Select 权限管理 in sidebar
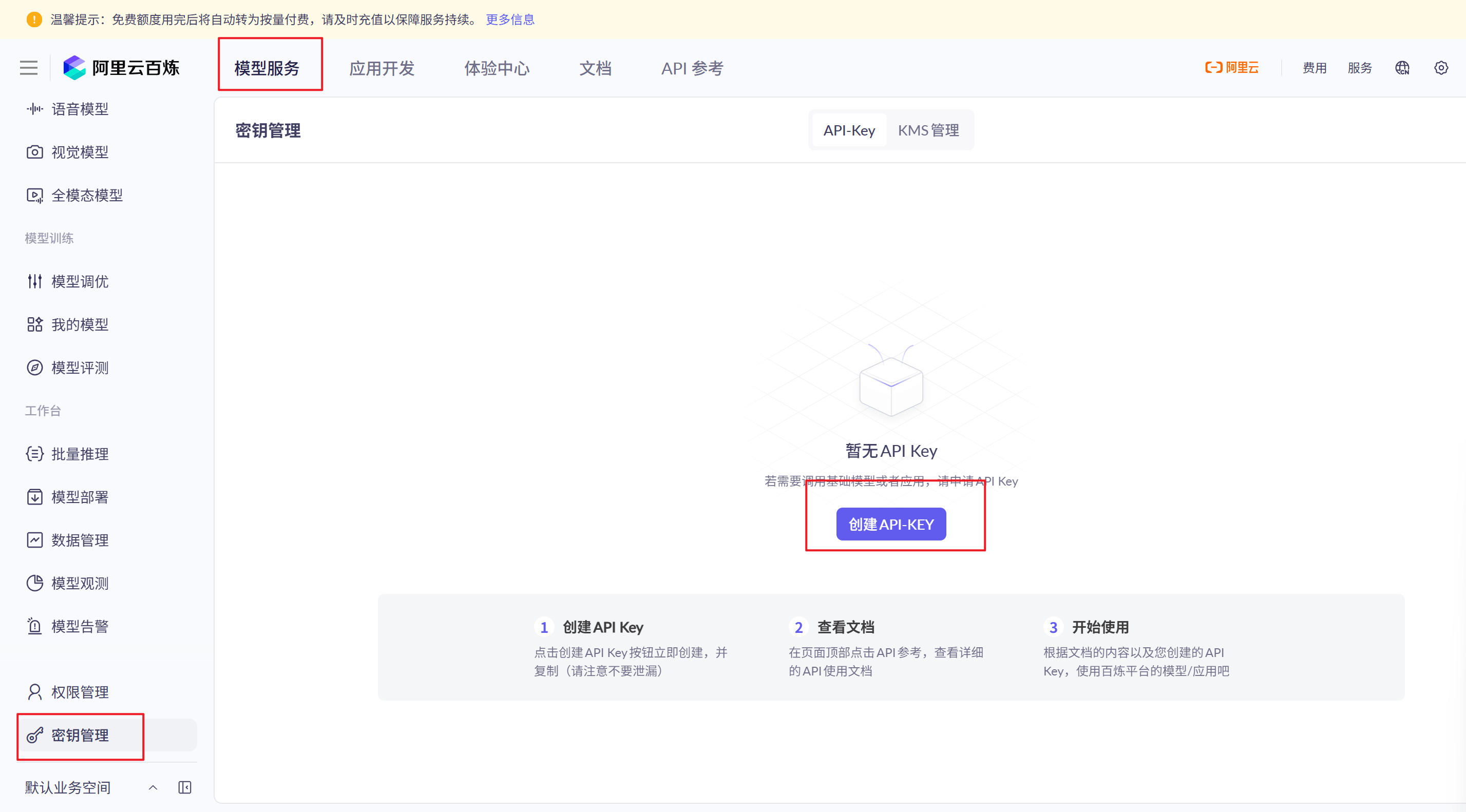 click(x=80, y=692)
